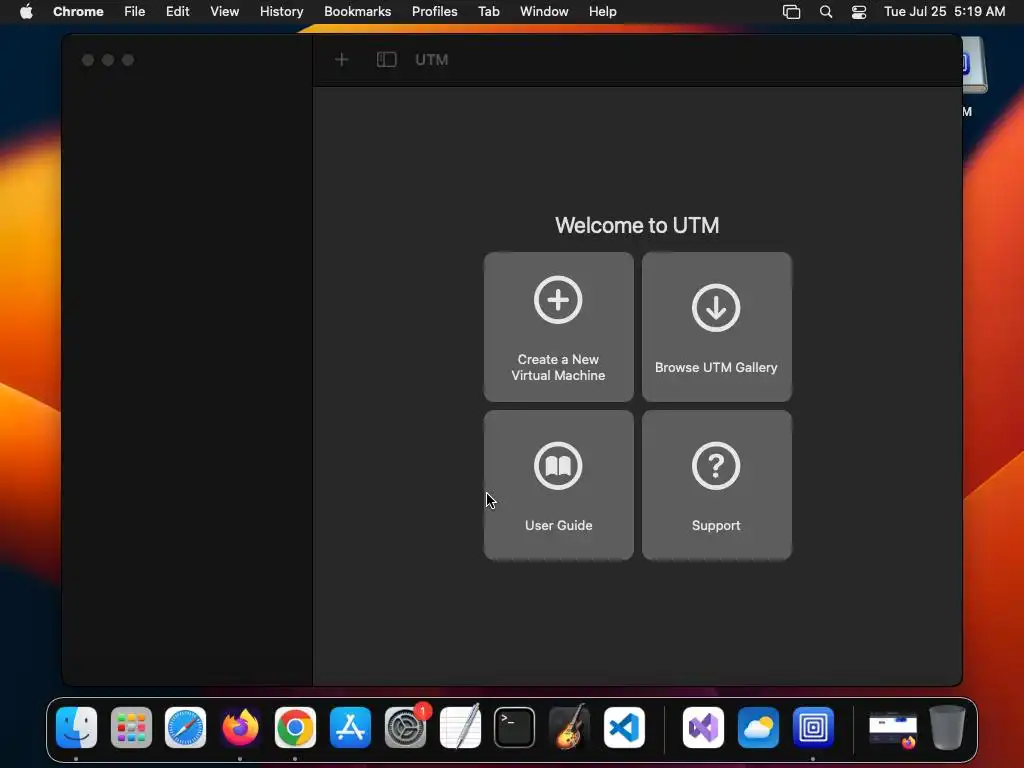The width and height of the screenshot is (1024, 768).
Task: Switch to Chrome in the Dock
Action: click(x=295, y=727)
